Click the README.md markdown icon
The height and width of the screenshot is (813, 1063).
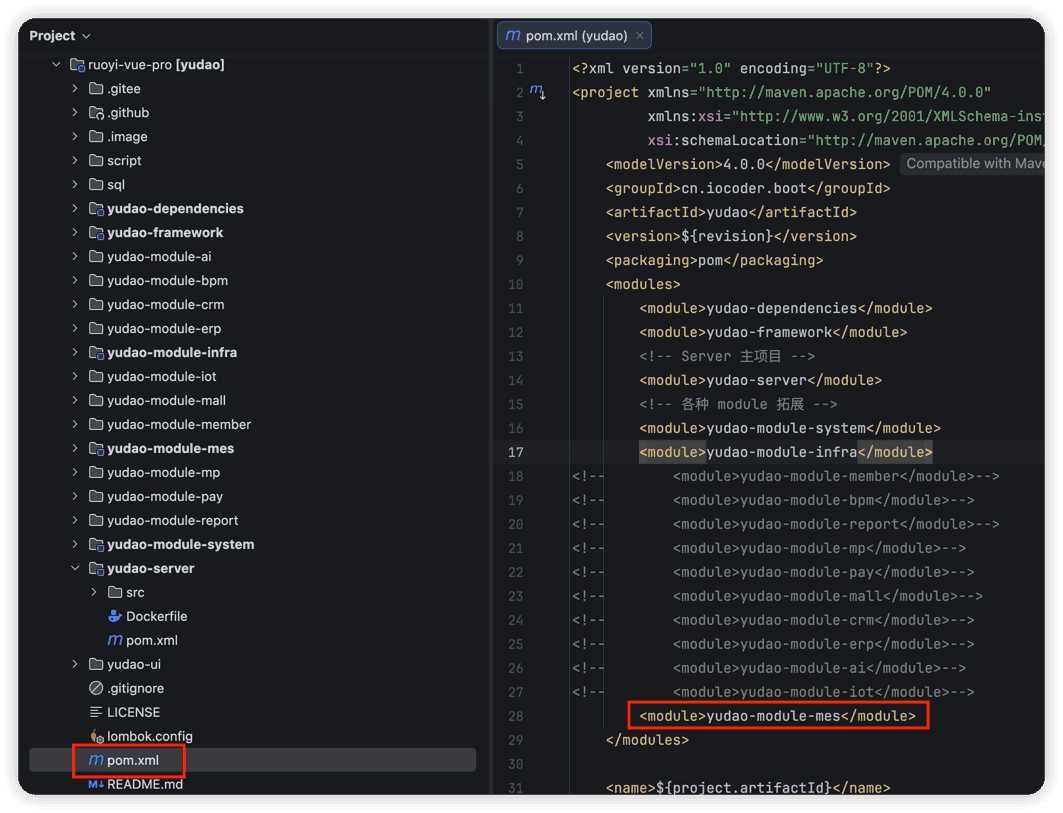[x=96, y=784]
